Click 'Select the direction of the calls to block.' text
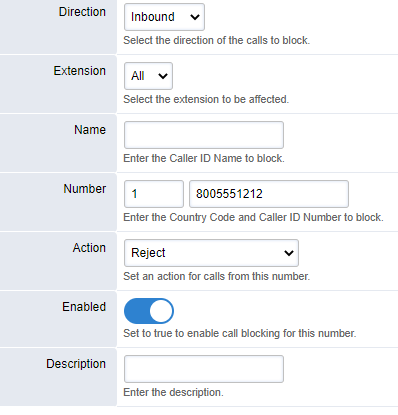Screen dimensions: 398x415 [217, 40]
